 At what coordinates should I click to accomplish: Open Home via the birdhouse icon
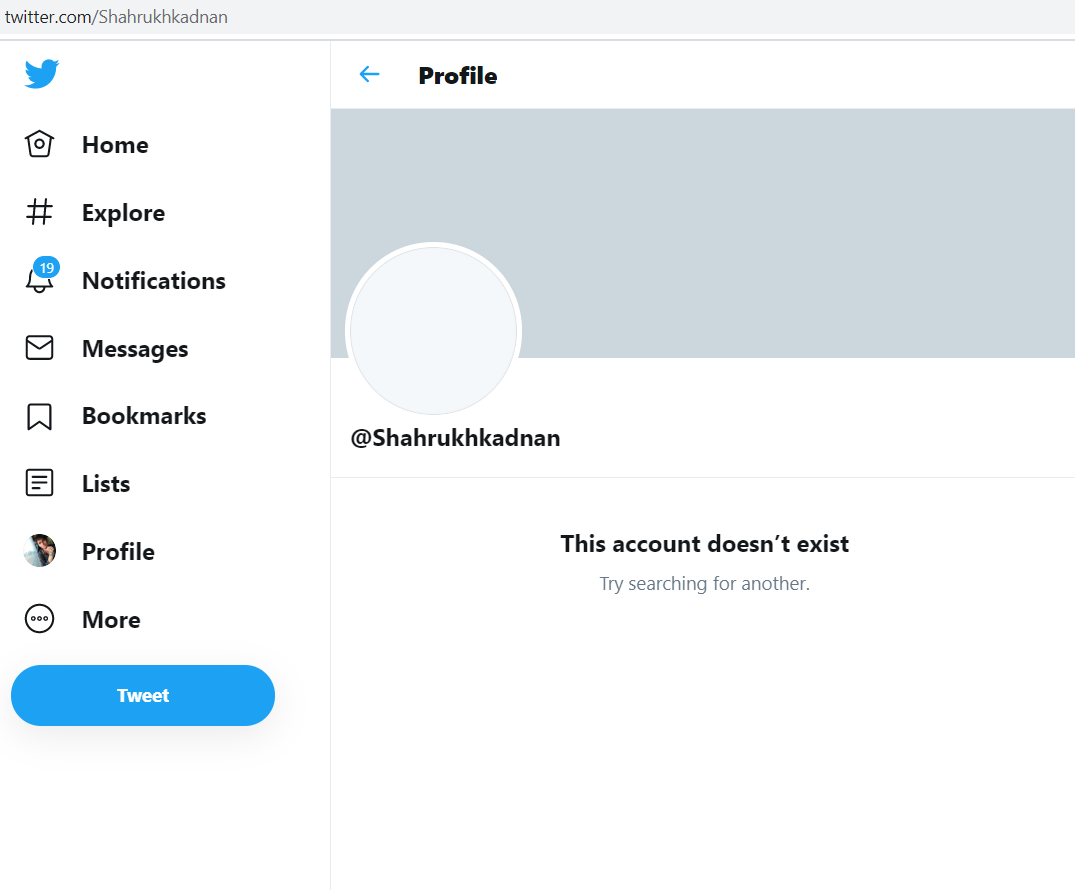39,144
